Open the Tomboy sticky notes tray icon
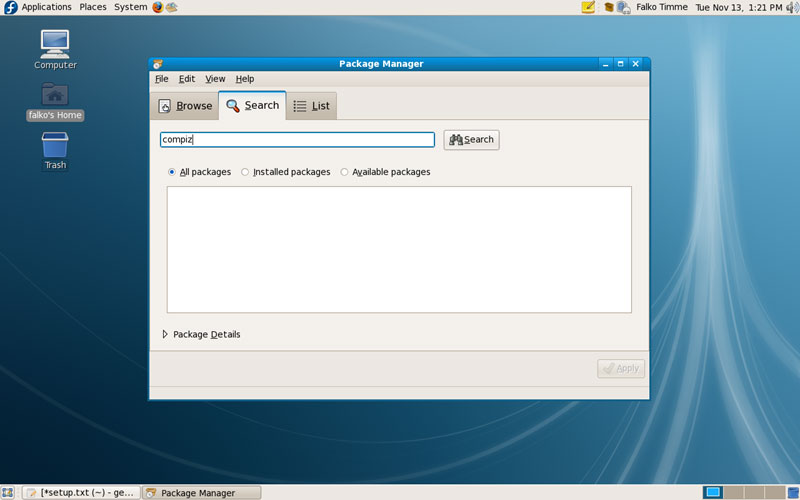 point(588,7)
